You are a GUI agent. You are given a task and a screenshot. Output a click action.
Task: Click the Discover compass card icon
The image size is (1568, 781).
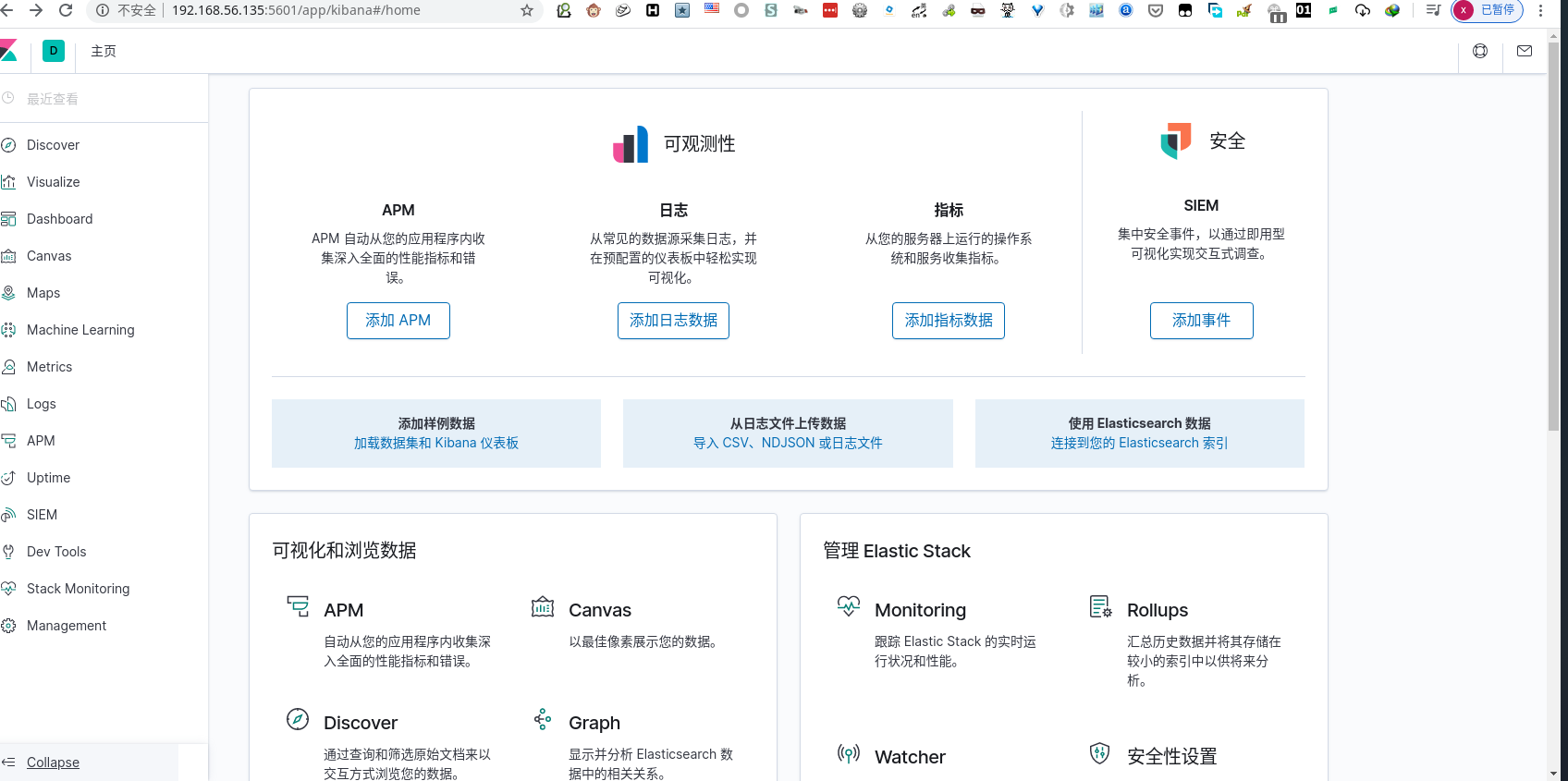pyautogui.click(x=298, y=719)
